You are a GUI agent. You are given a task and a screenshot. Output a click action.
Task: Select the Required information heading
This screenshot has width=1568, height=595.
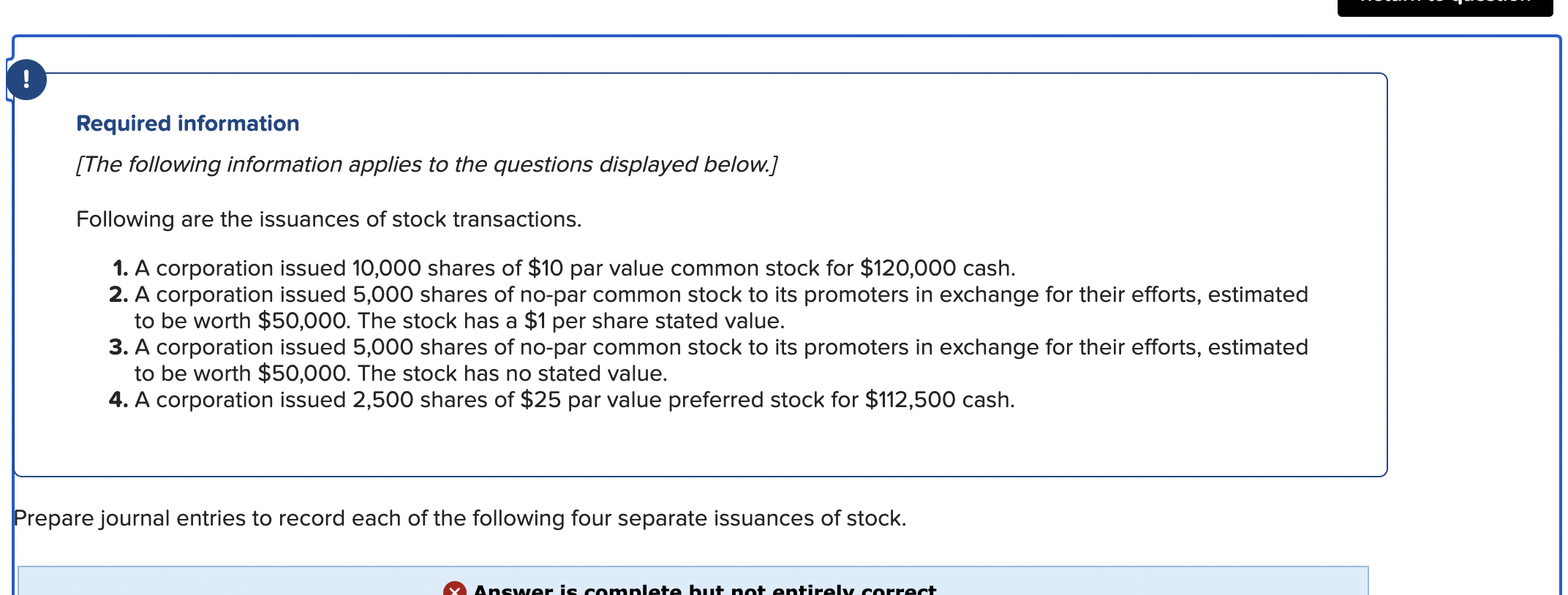(188, 123)
